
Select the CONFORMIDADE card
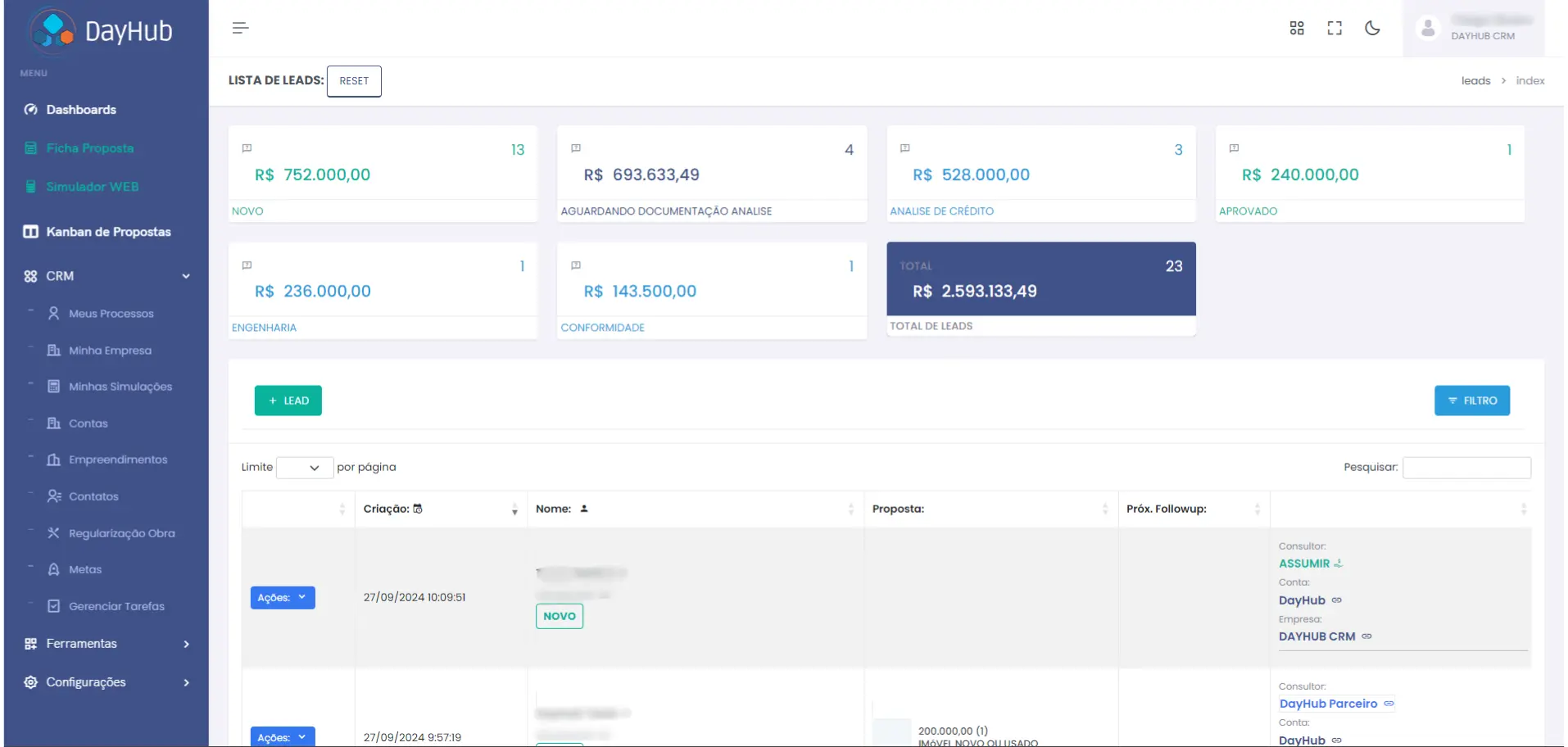712,290
